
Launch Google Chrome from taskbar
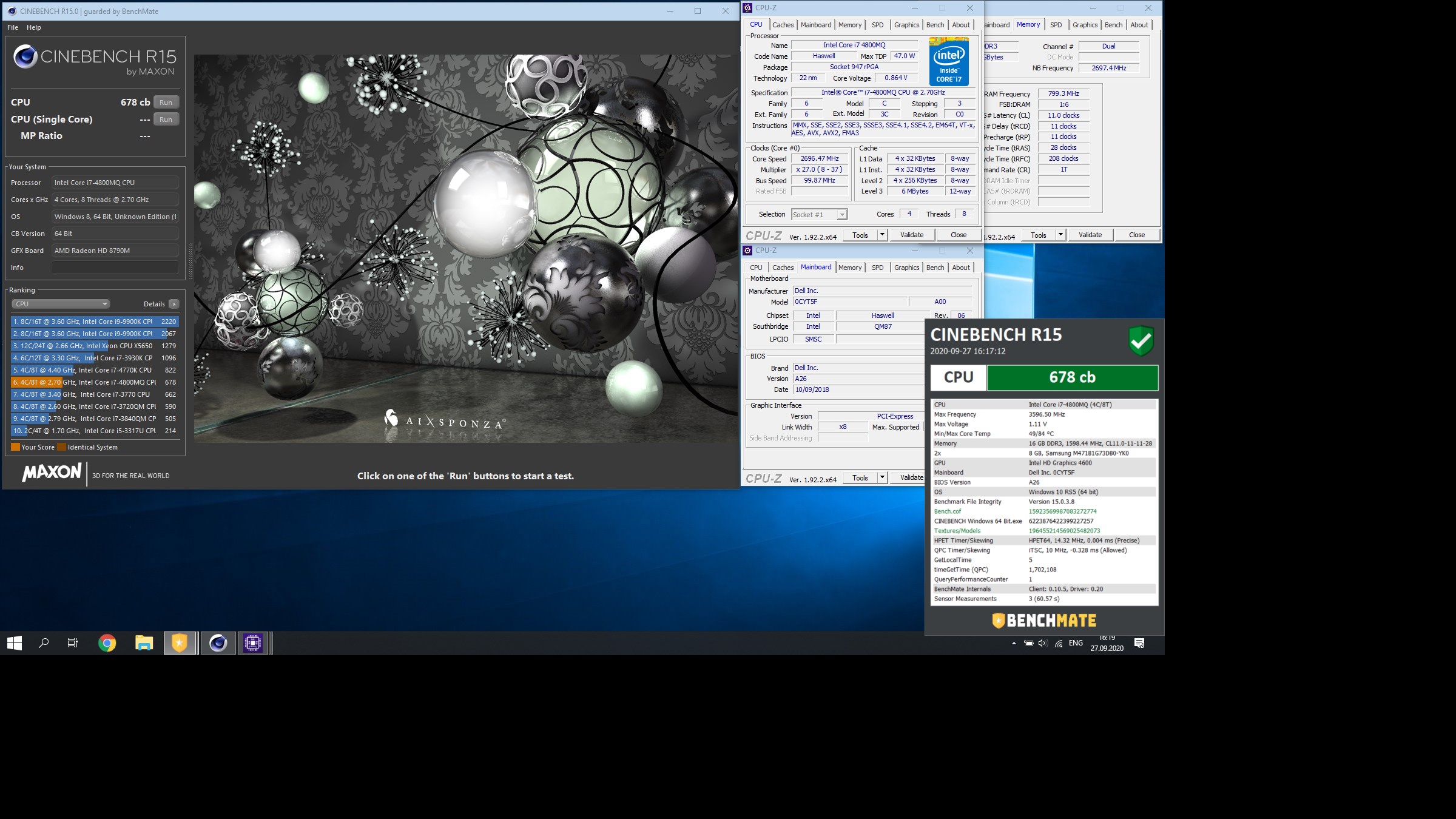107,643
